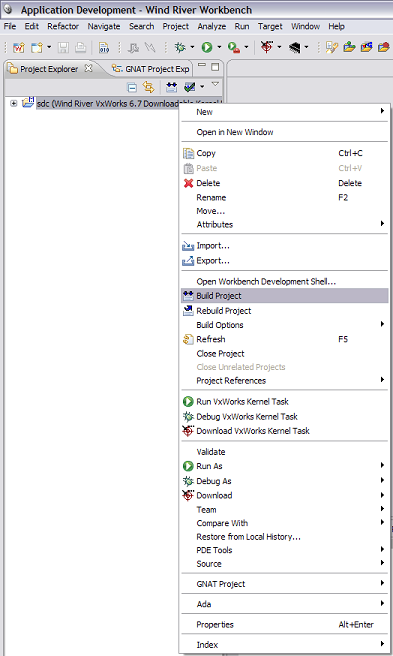
Task: Open the Run toolbar dropdown arrow
Action: [x=219, y=47]
